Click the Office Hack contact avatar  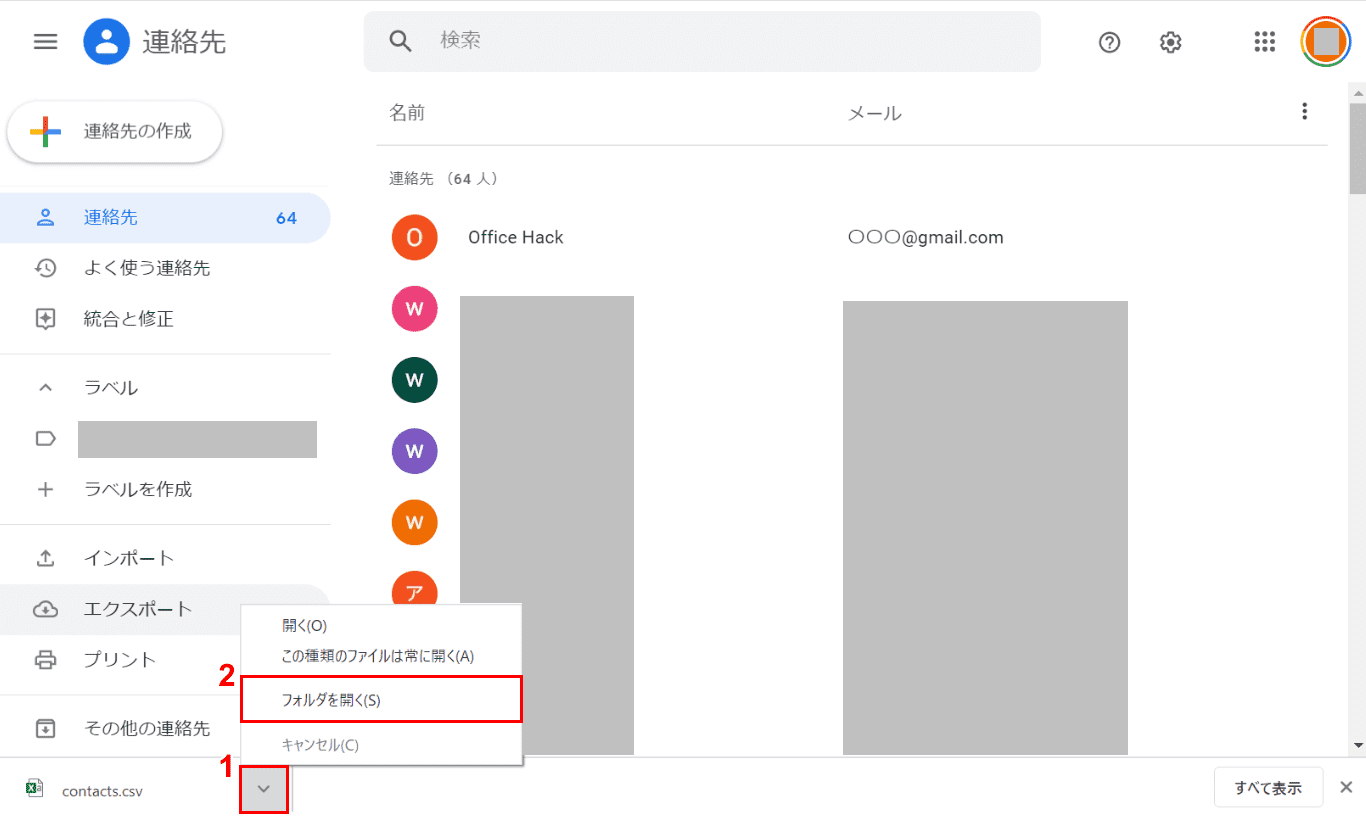point(415,237)
